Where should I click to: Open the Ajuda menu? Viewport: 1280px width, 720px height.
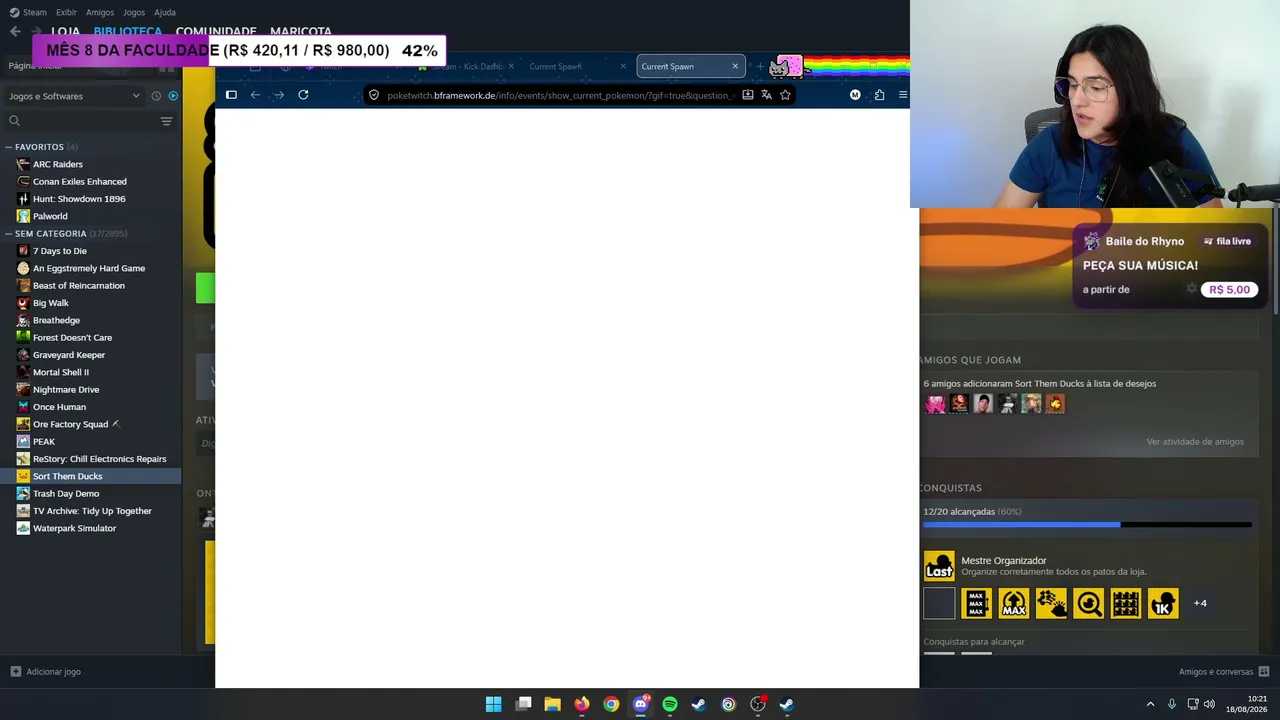(x=165, y=12)
